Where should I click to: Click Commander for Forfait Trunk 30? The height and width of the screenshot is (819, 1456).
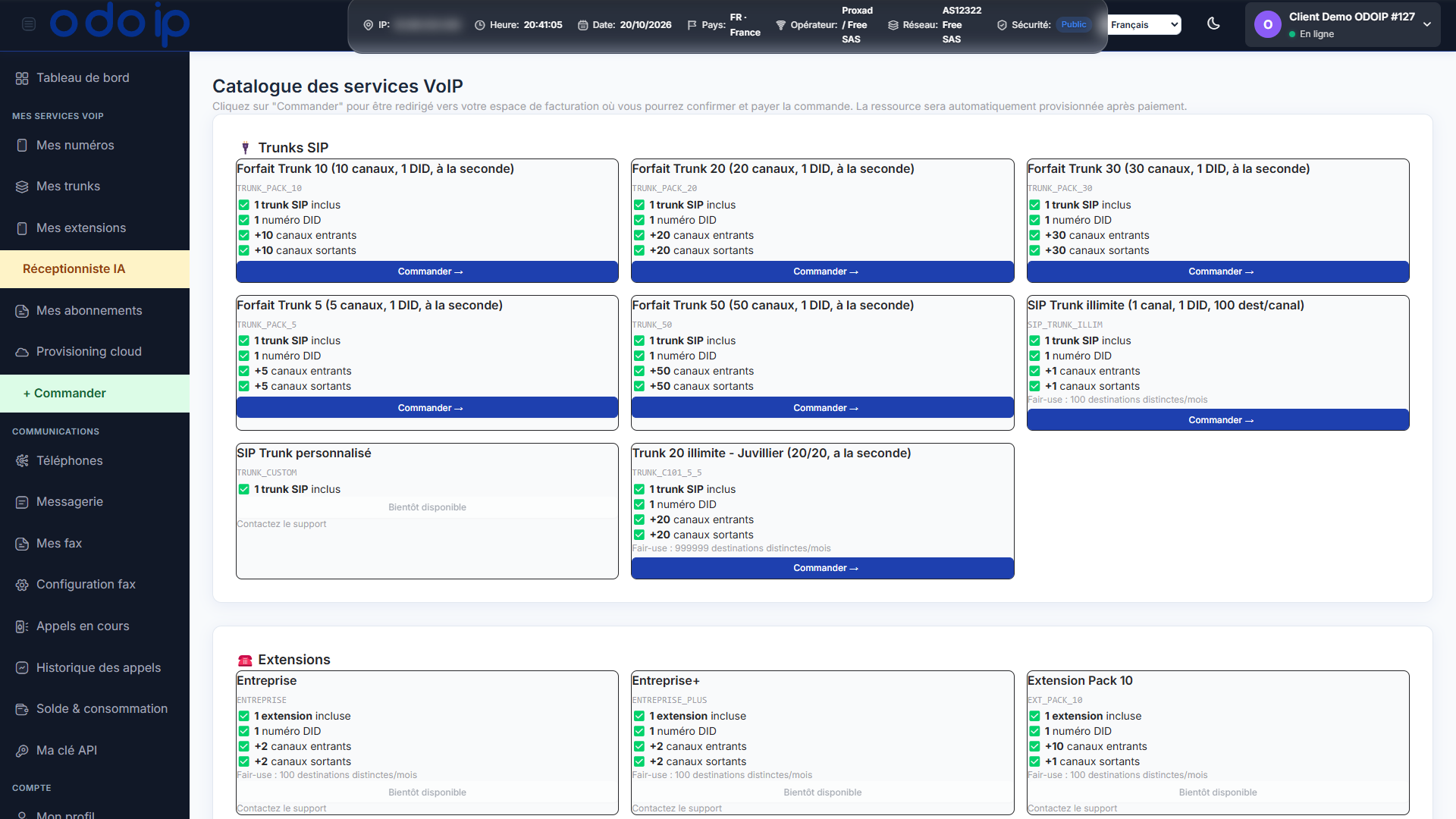pyautogui.click(x=1218, y=271)
